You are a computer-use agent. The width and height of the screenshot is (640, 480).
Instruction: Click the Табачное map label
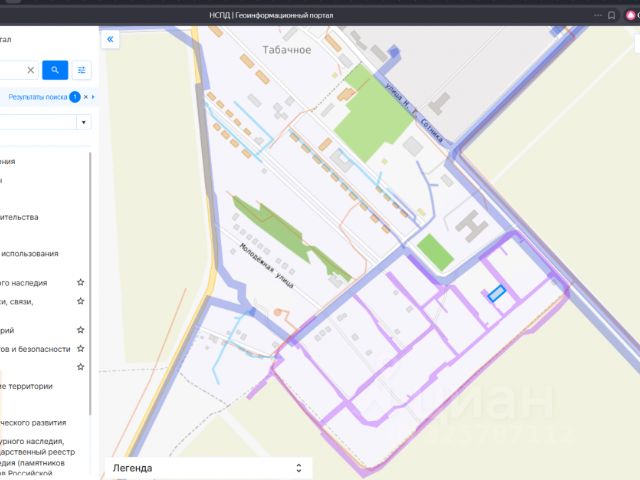(287, 50)
